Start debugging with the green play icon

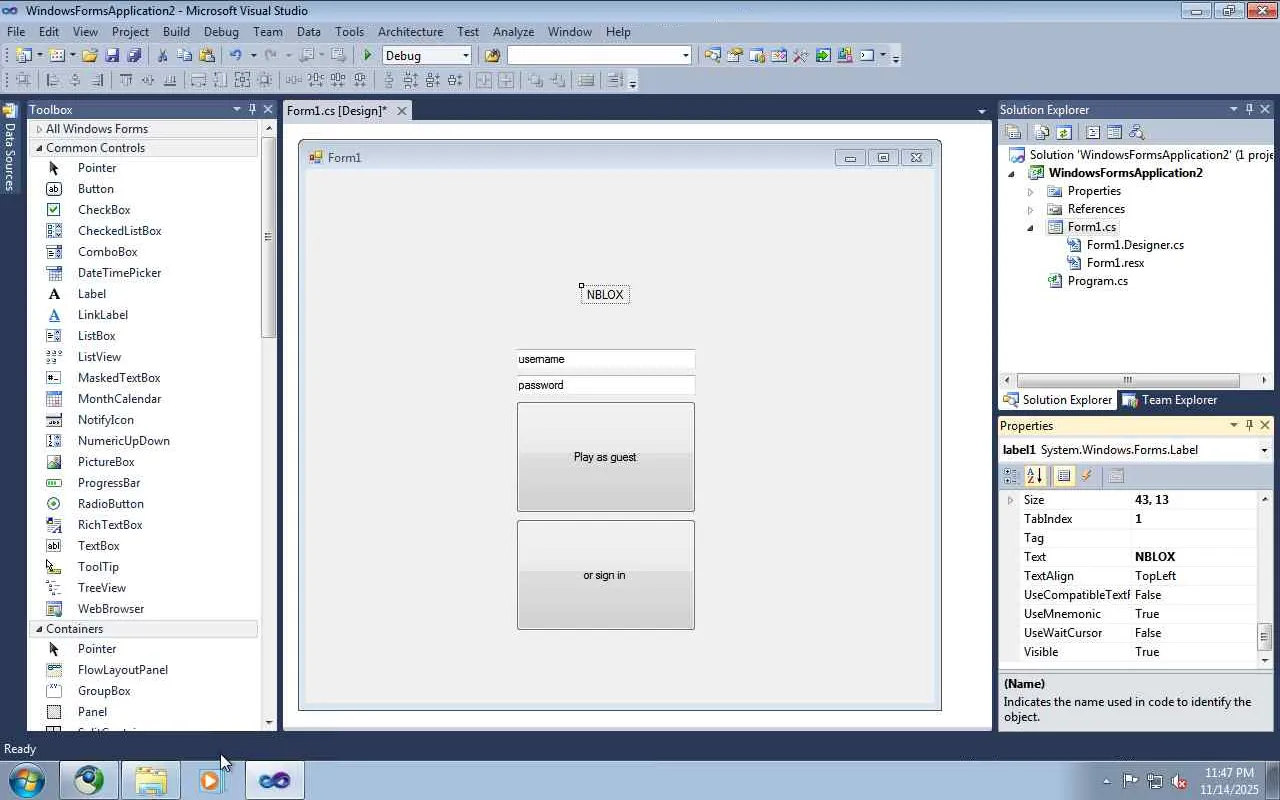point(368,56)
